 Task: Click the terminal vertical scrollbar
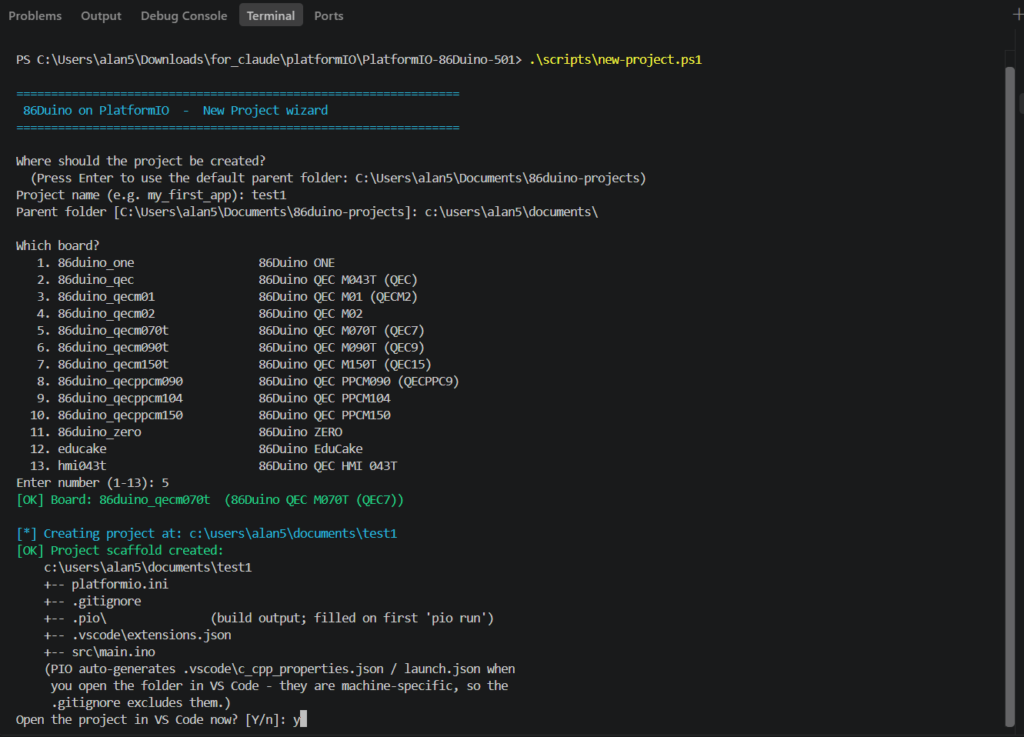(x=1010, y=396)
